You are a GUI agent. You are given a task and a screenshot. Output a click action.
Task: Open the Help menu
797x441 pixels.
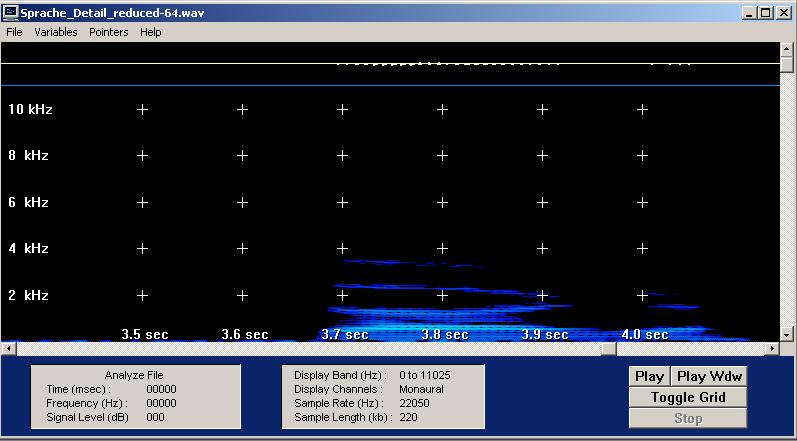[x=151, y=32]
